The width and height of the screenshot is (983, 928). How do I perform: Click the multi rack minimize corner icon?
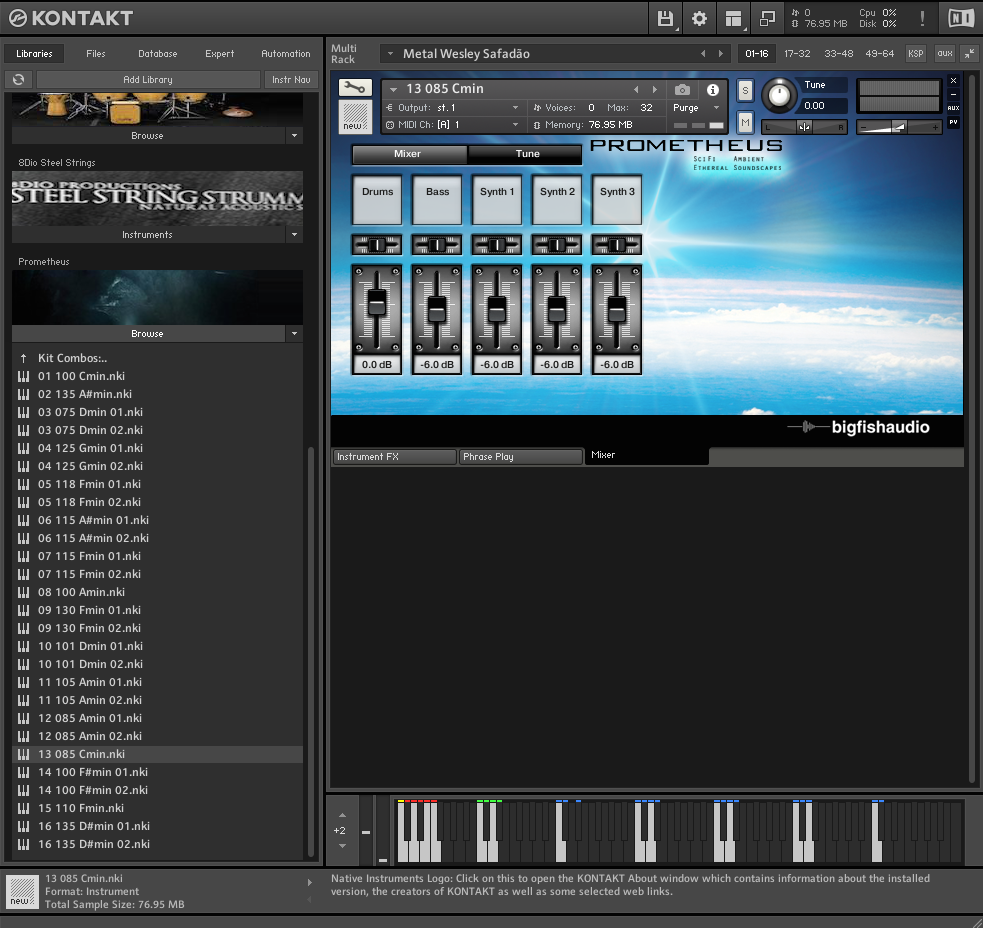click(x=969, y=53)
